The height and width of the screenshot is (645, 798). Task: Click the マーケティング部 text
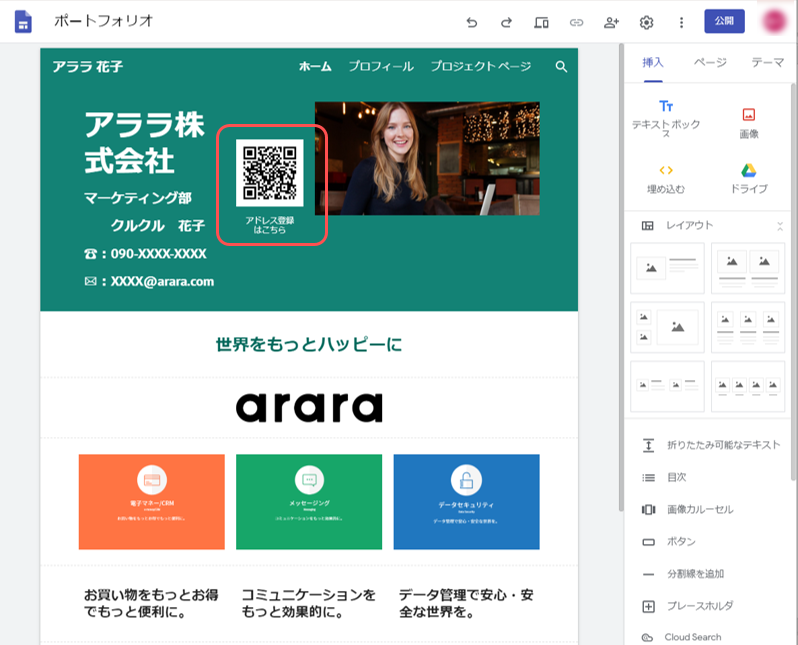tap(137, 198)
